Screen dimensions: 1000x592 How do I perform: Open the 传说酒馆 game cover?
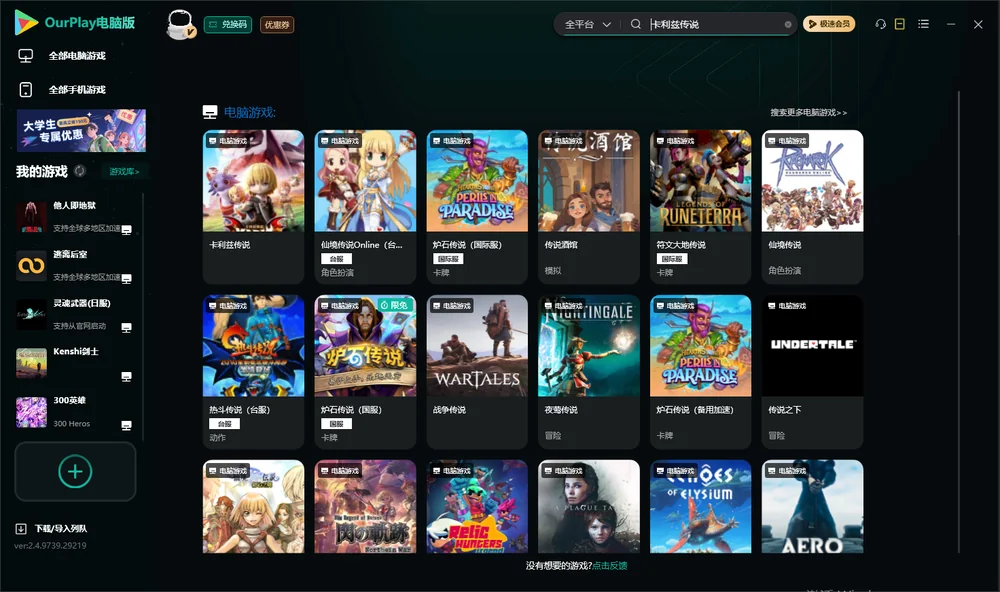589,181
